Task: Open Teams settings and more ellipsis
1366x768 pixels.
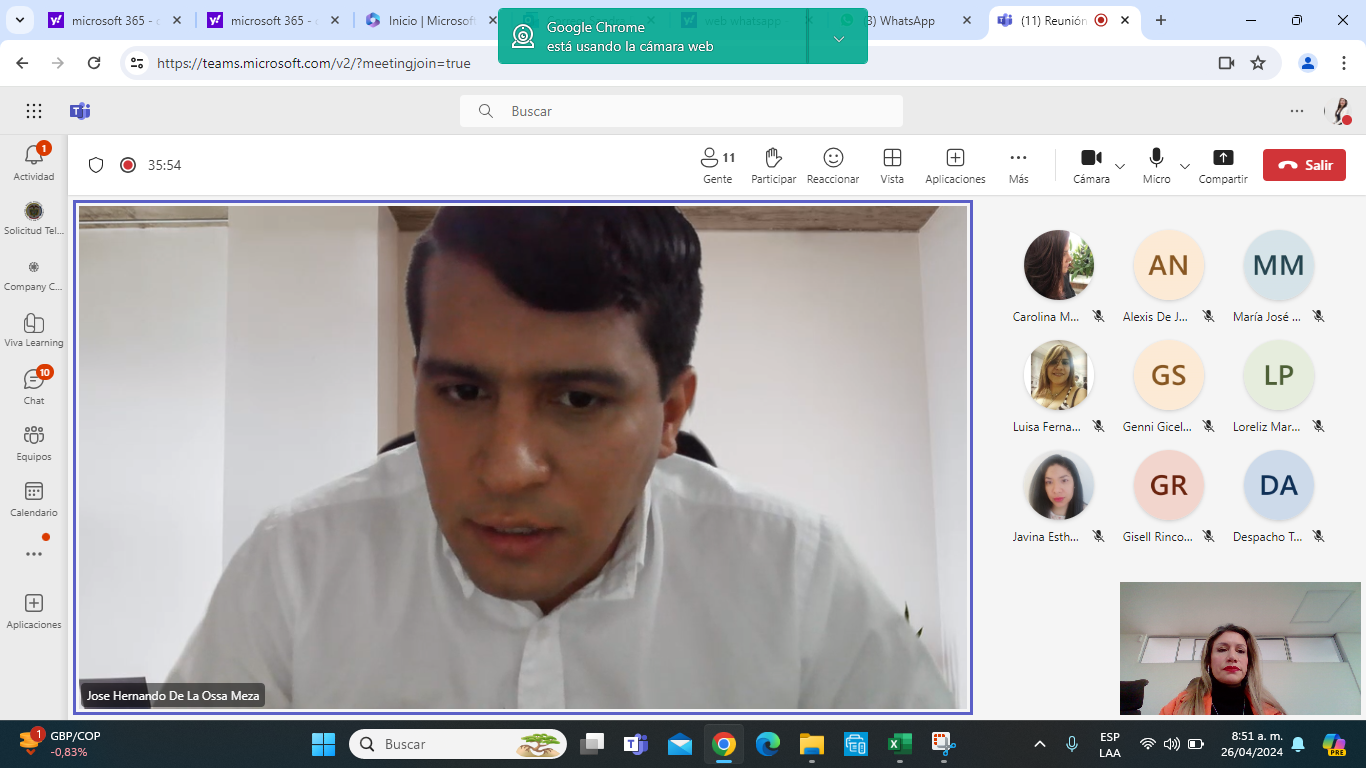Action: pos(1297,111)
